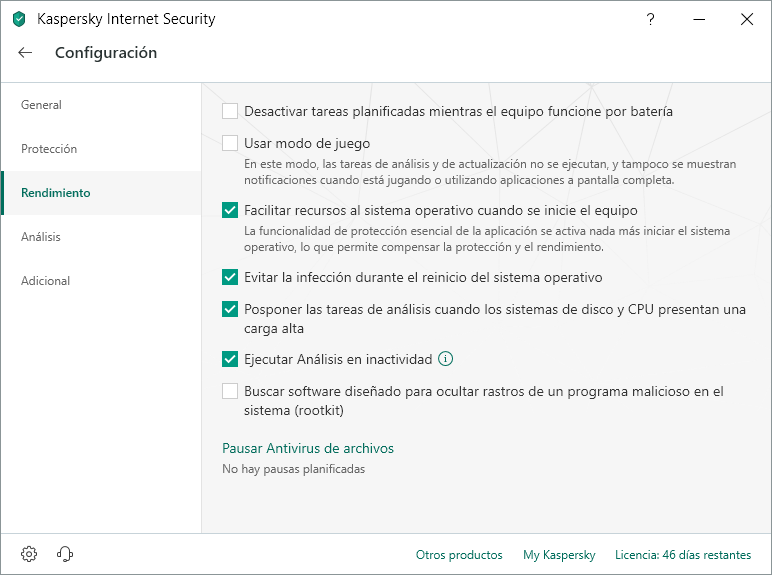This screenshot has height=575, width=772.
Task: Click the back arrow next to Configuración
Action: (25, 53)
